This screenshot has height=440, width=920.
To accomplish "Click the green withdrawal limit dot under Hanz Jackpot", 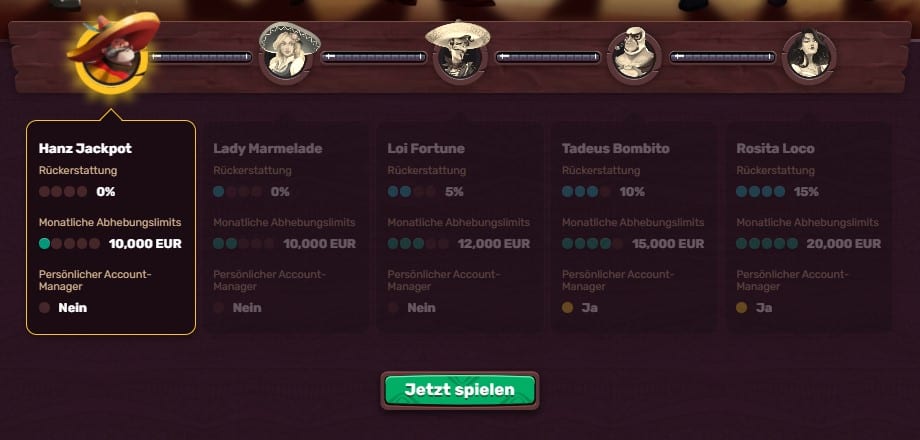I will [x=45, y=243].
